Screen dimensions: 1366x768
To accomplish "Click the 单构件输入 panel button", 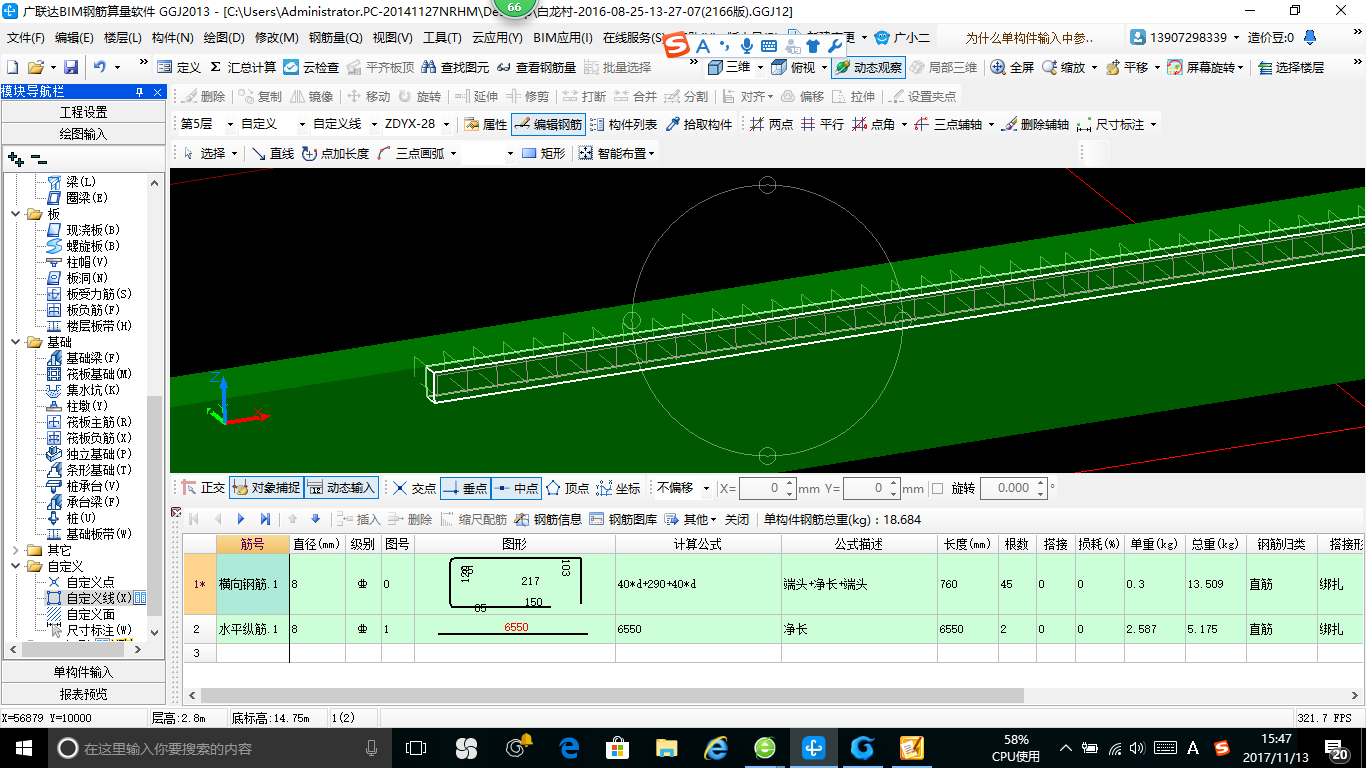I will 83,672.
